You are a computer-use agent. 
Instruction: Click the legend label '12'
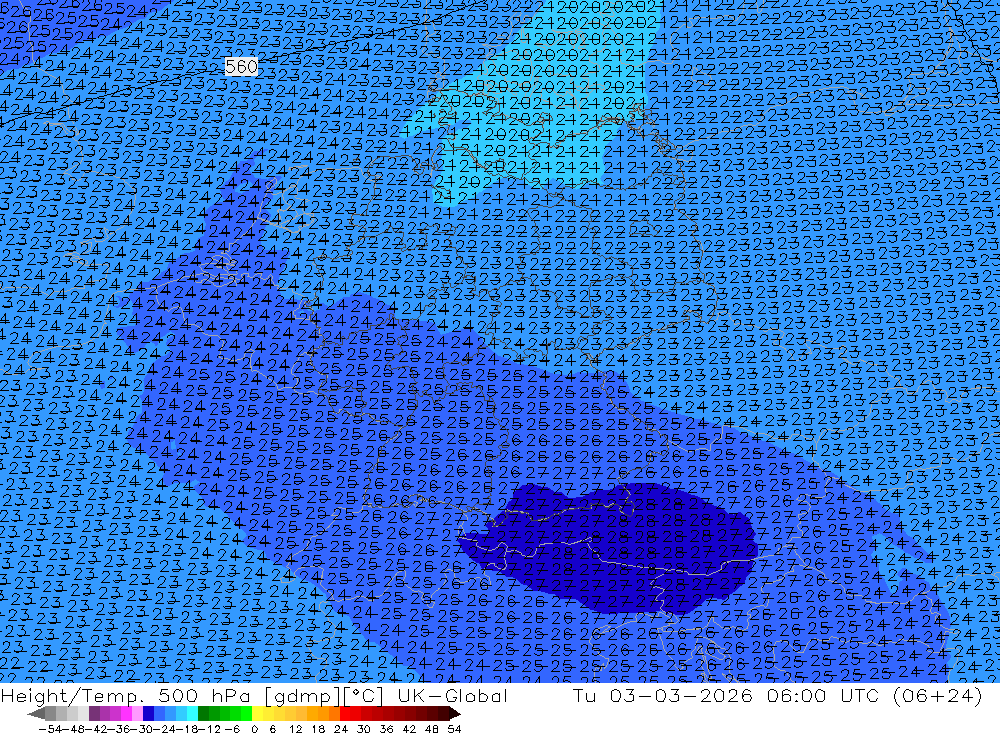click(x=295, y=729)
